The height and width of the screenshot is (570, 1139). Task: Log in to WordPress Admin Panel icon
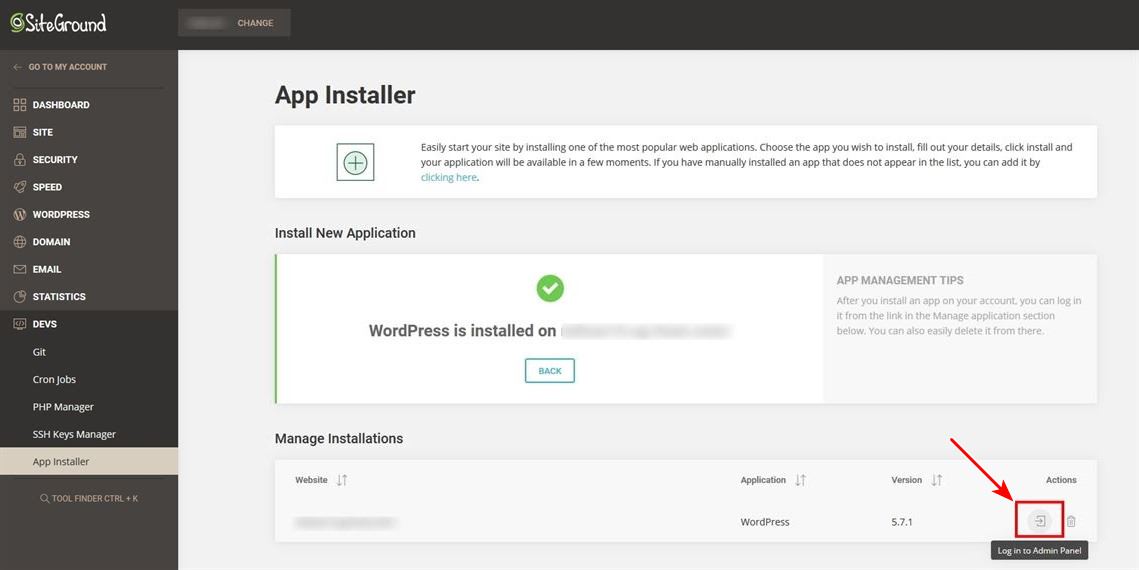(x=1040, y=521)
